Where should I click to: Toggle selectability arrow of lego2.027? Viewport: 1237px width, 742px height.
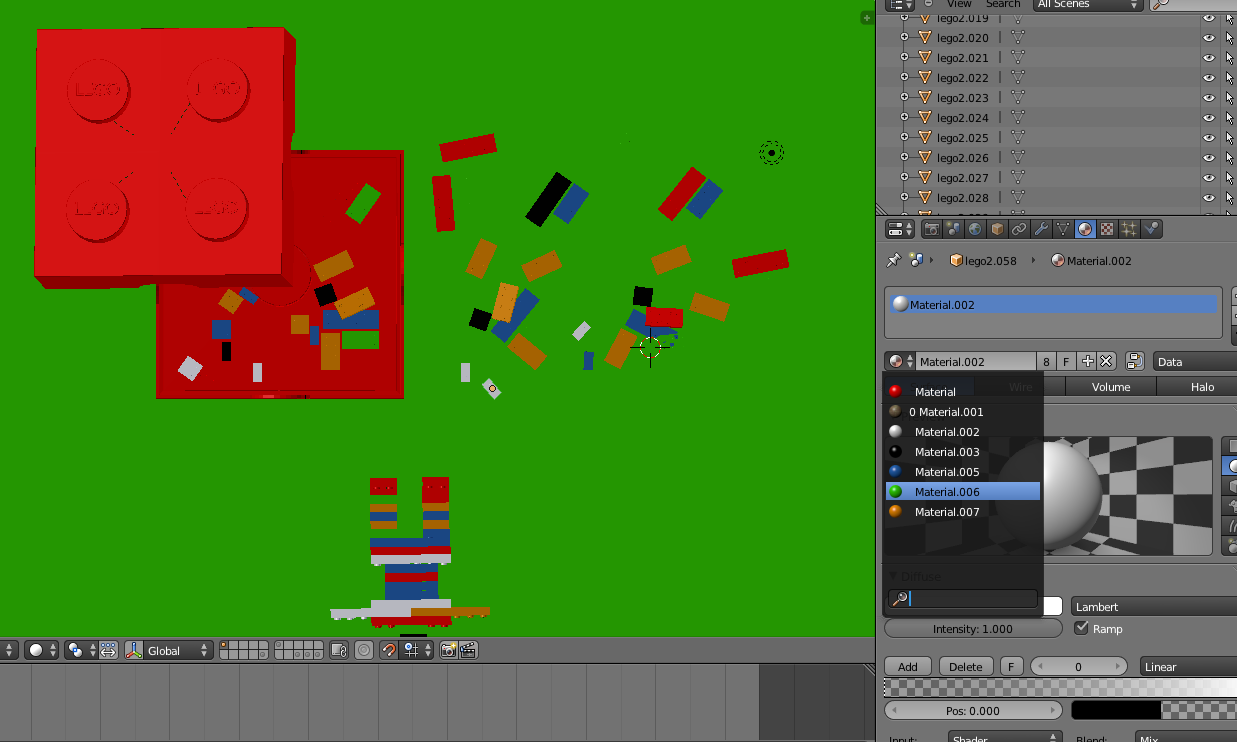coord(1229,178)
